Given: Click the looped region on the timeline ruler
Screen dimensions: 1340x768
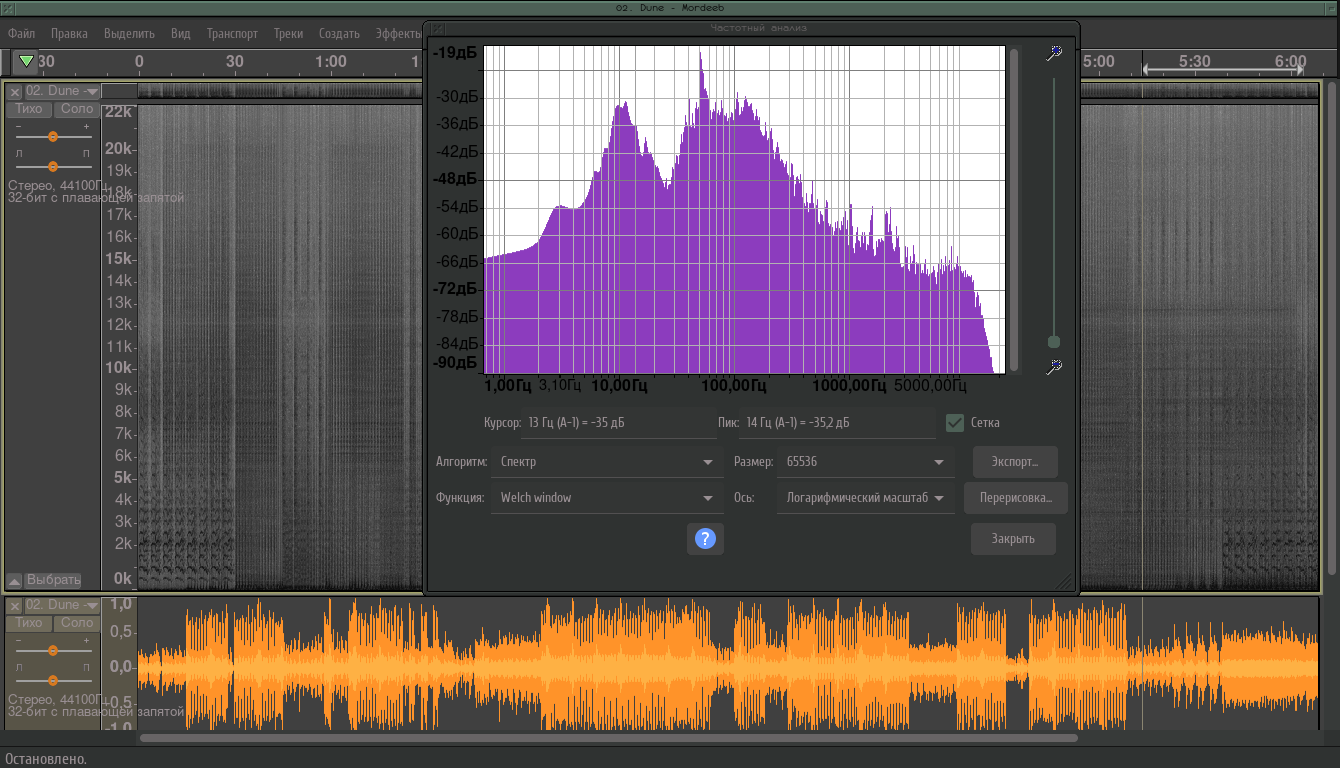Looking at the screenshot, I should [x=1225, y=68].
